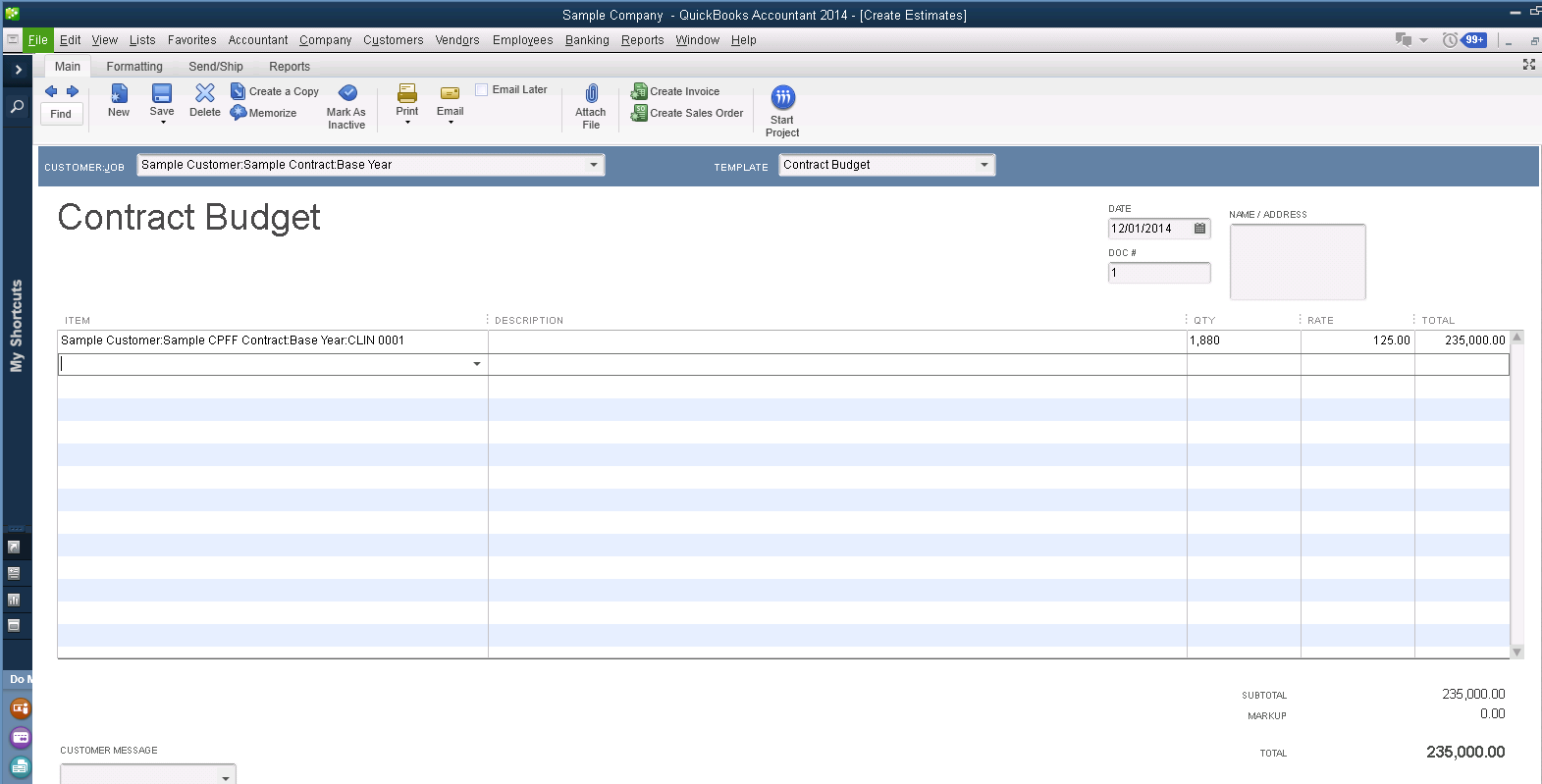This screenshot has height=784, width=1542.
Task: Expand the My Shortcuts side panel arrow
Action: [18, 70]
